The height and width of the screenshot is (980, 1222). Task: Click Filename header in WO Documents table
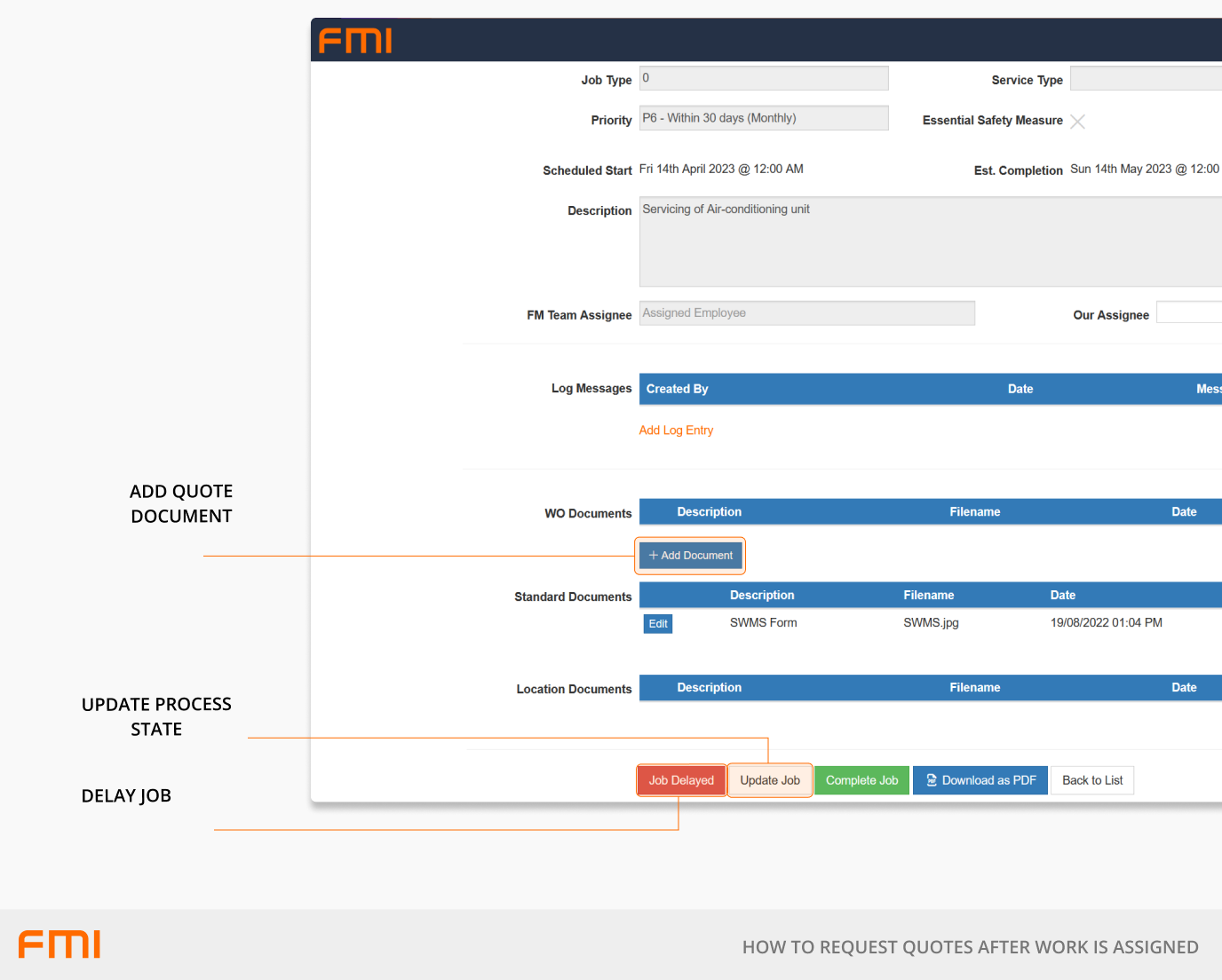[x=974, y=512]
